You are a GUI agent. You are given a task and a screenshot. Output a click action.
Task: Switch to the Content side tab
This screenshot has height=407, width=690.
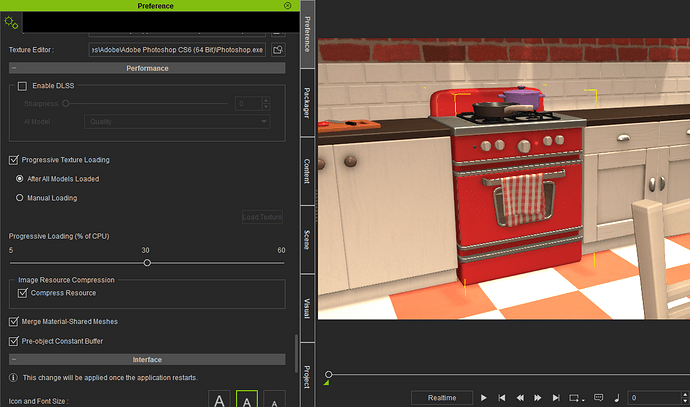[307, 171]
